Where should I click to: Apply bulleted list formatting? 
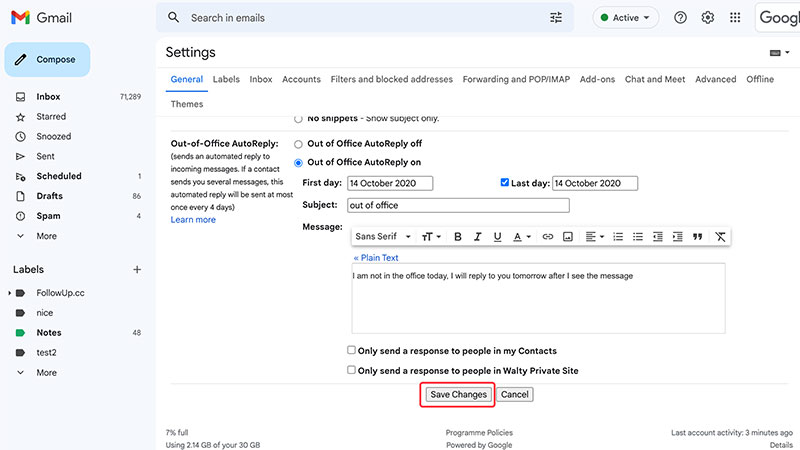tap(638, 237)
